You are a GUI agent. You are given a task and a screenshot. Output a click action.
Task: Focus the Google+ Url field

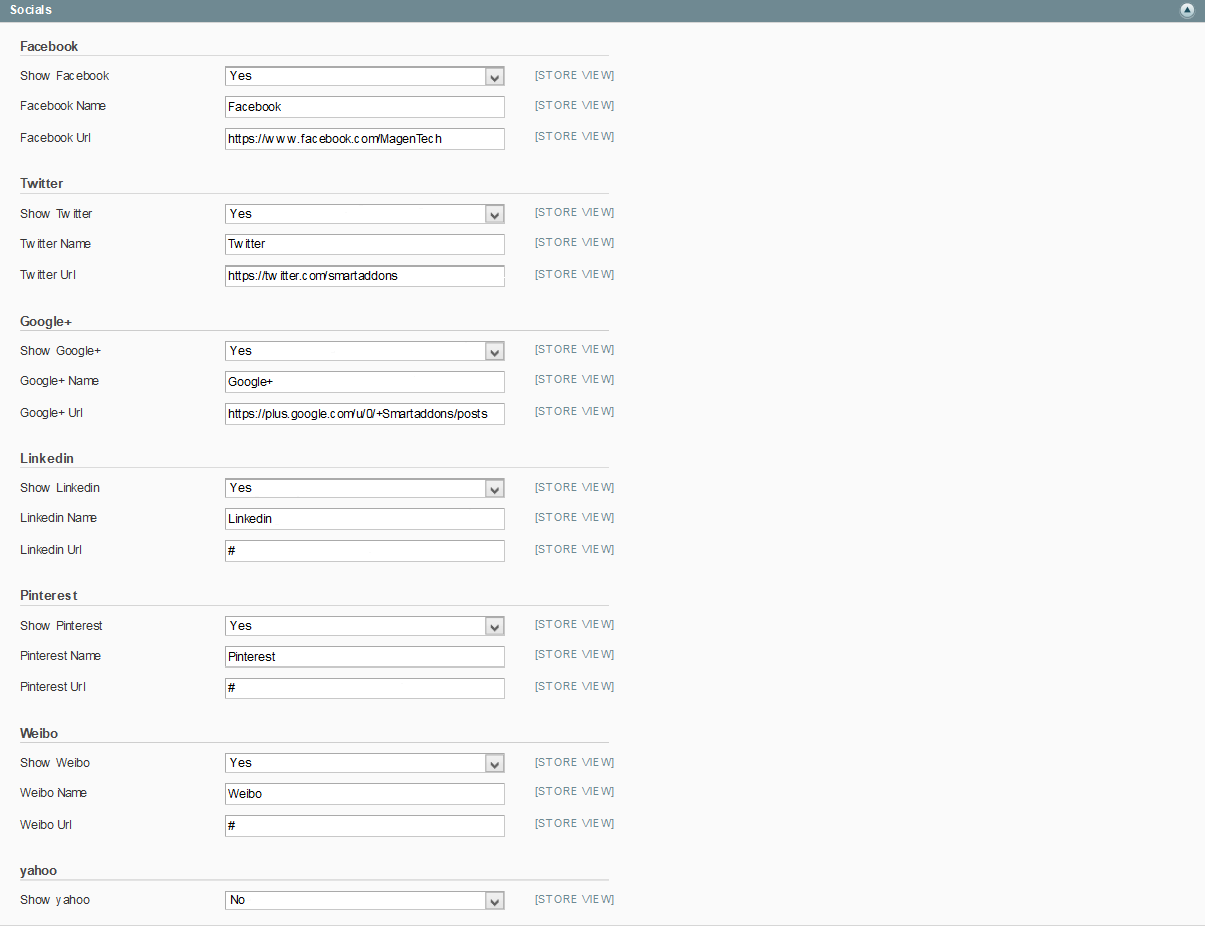point(365,413)
